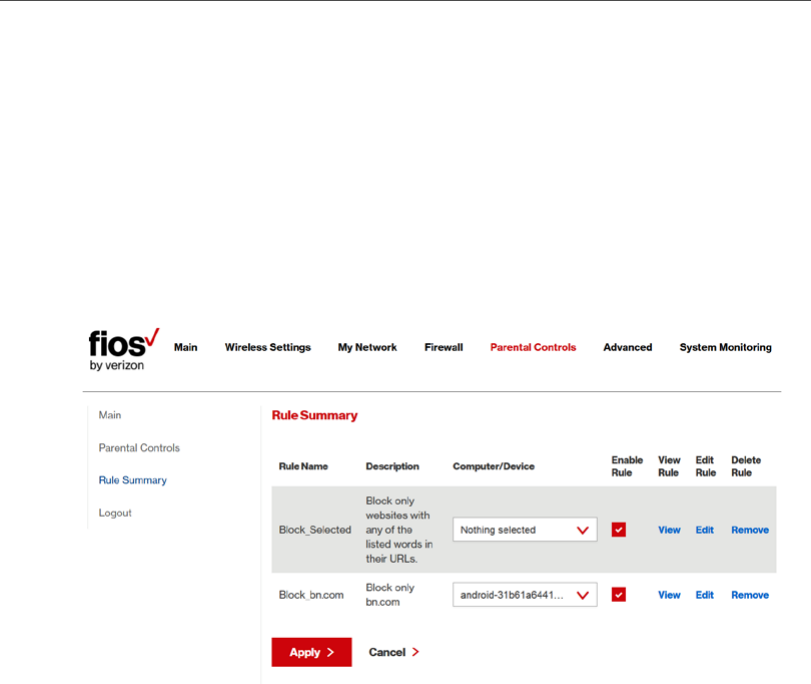Click the Description column header
Viewport: 811px width, 684px height.
point(393,466)
